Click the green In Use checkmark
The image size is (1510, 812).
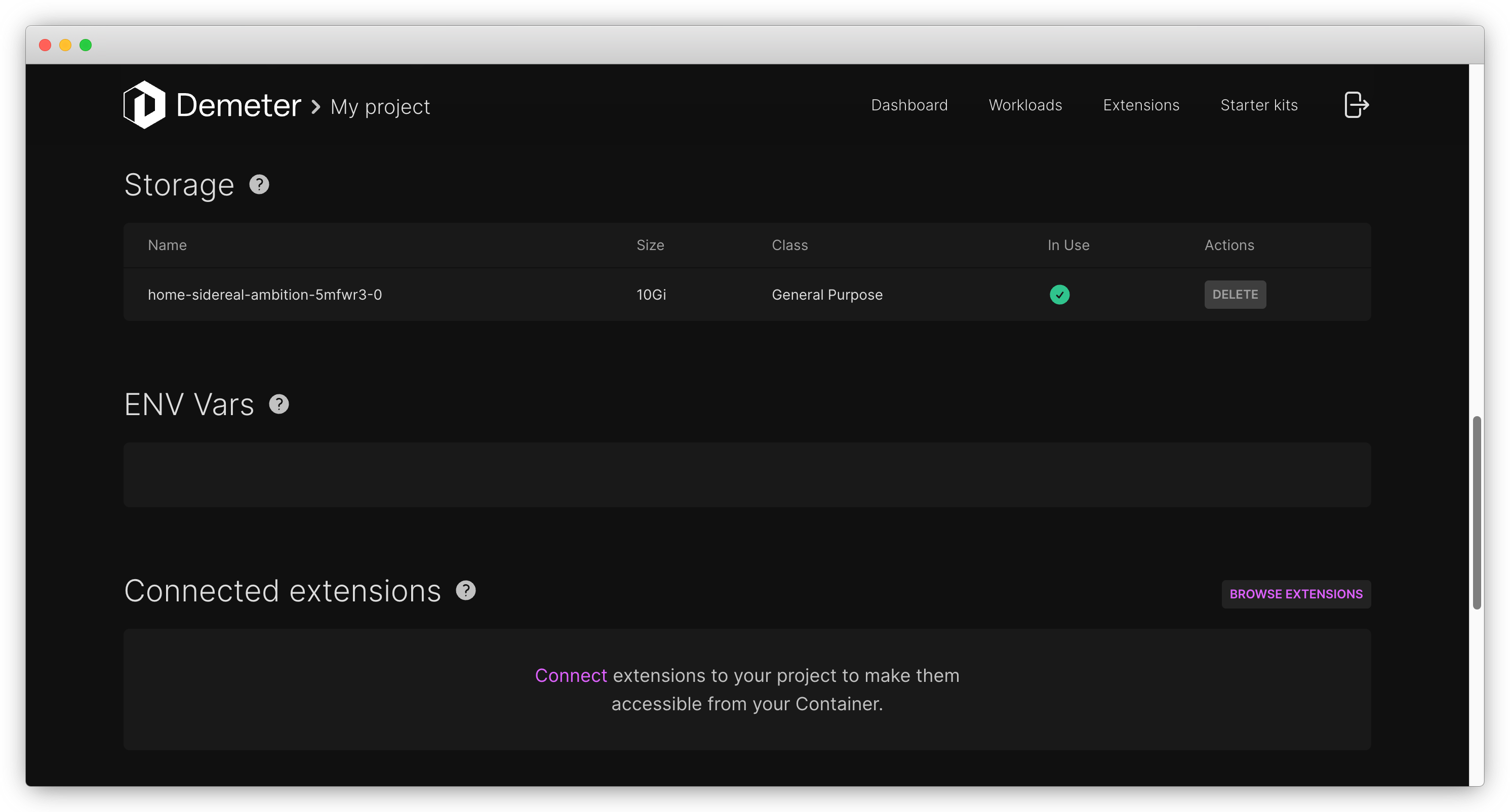[1059, 295]
